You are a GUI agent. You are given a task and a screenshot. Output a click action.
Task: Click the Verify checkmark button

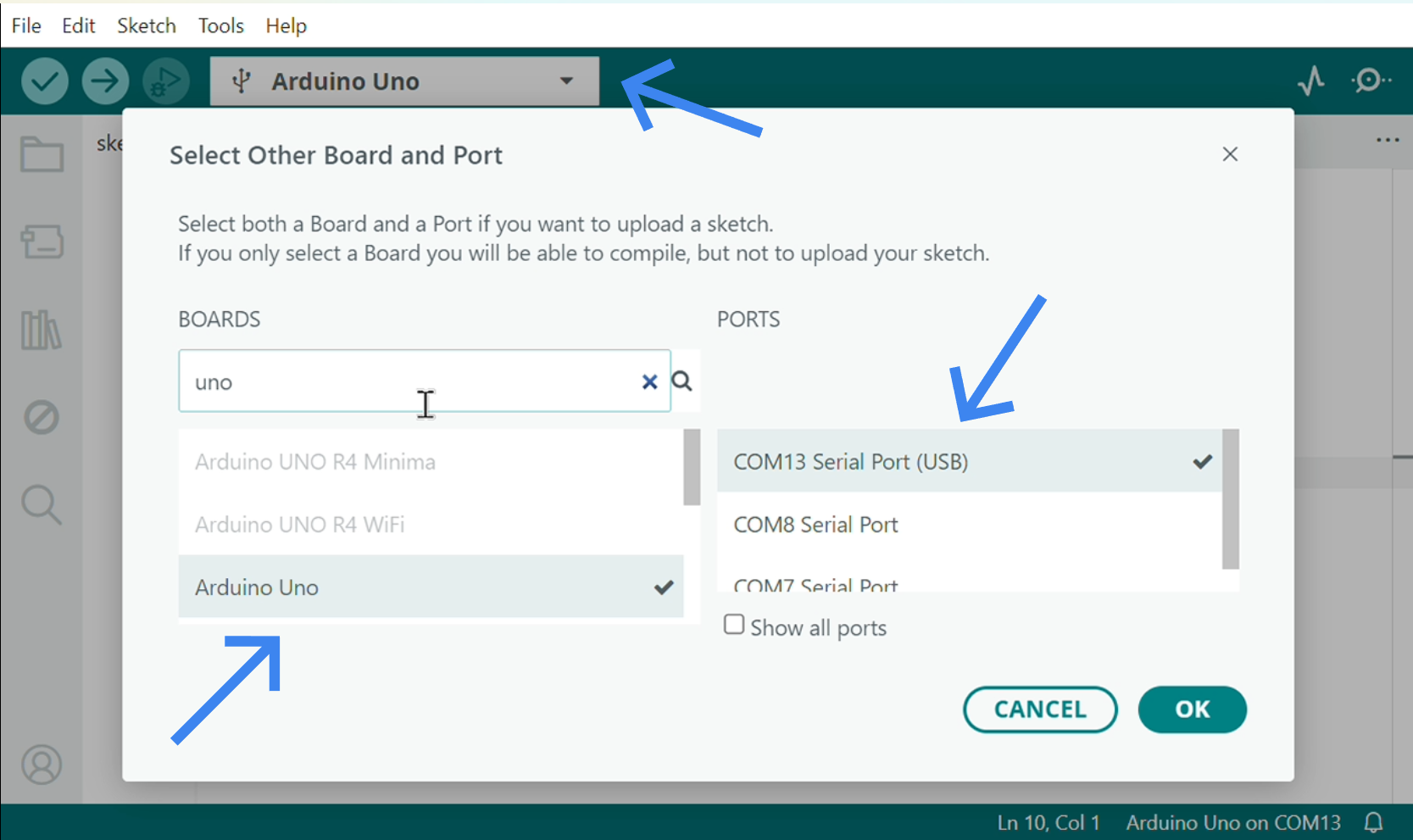44,81
